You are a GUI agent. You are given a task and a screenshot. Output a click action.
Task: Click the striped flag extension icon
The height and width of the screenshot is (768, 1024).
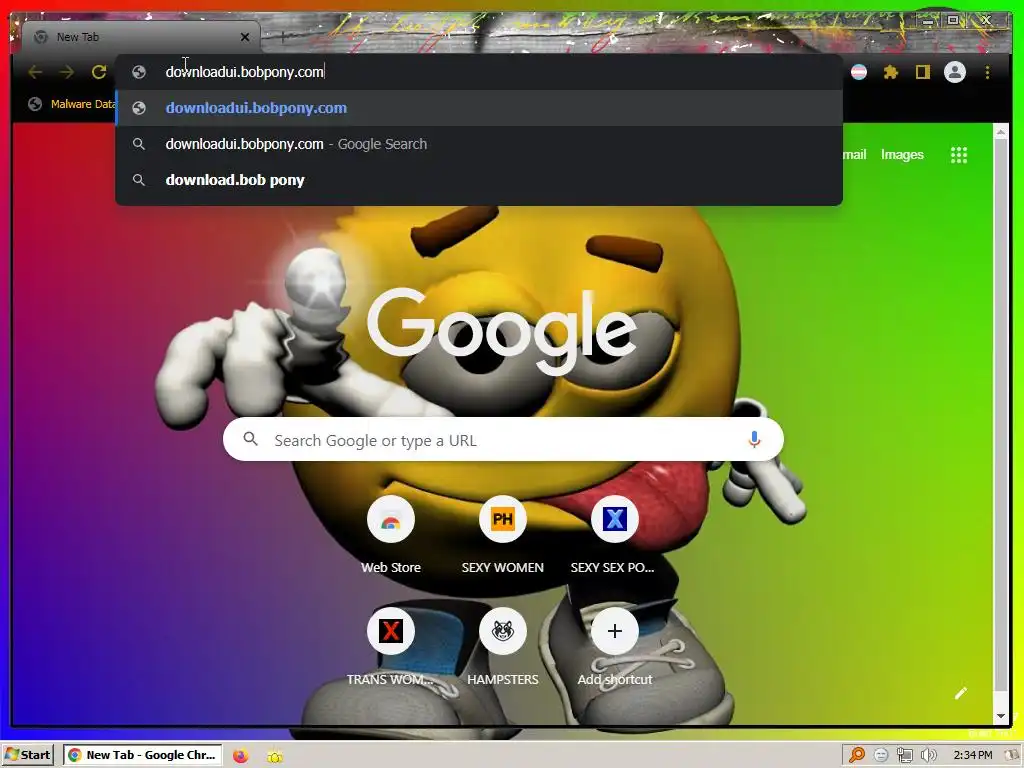pos(859,72)
